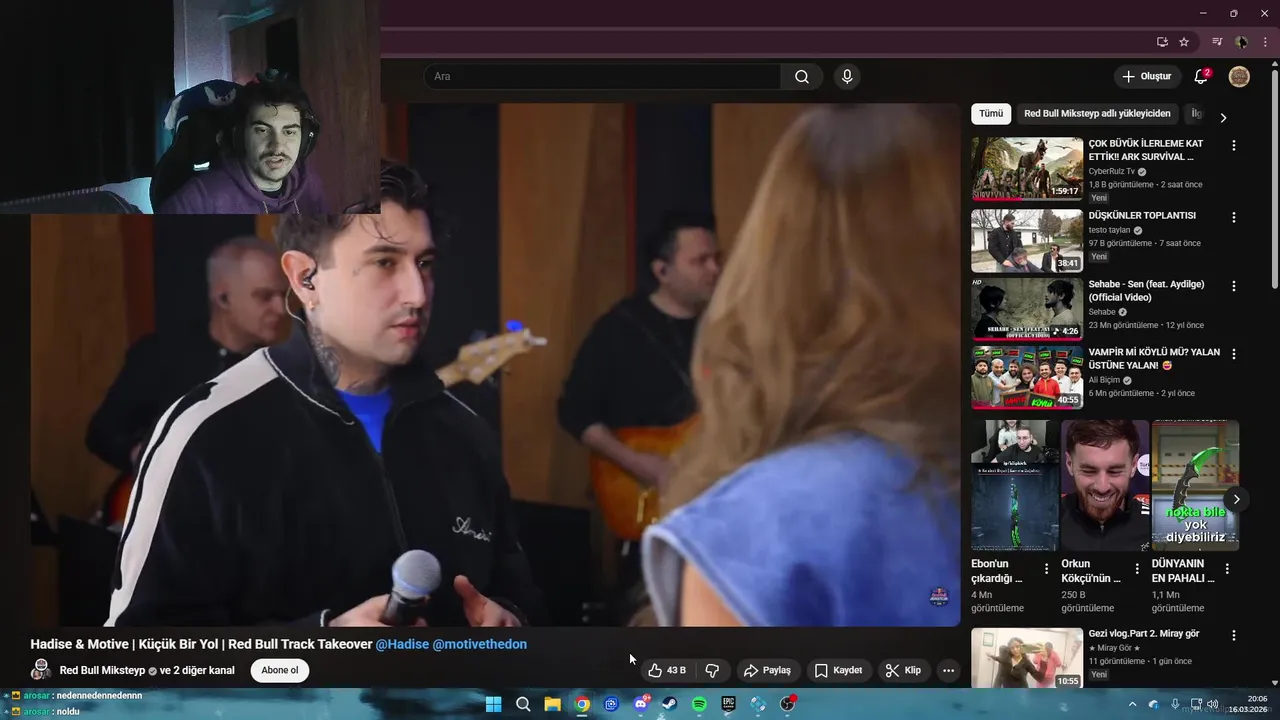The image size is (1280, 720).
Task: Open options for VAMPİR Mİ KÖYLÜ MÜ video
Action: click(x=1233, y=354)
